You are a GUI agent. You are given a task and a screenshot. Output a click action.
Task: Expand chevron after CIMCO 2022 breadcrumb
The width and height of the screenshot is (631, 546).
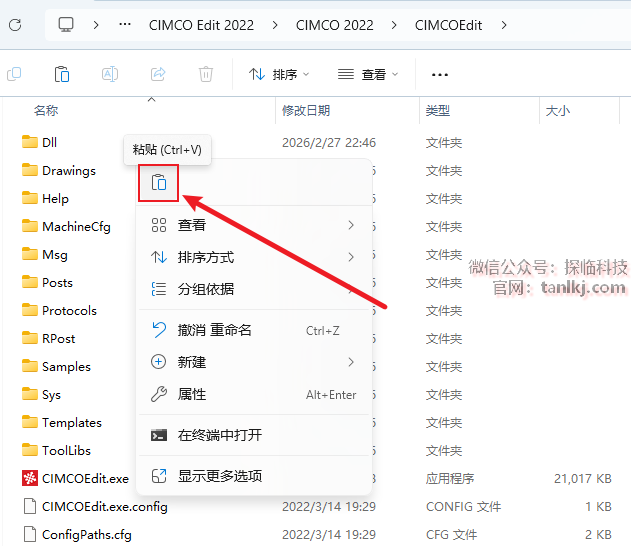point(394,25)
